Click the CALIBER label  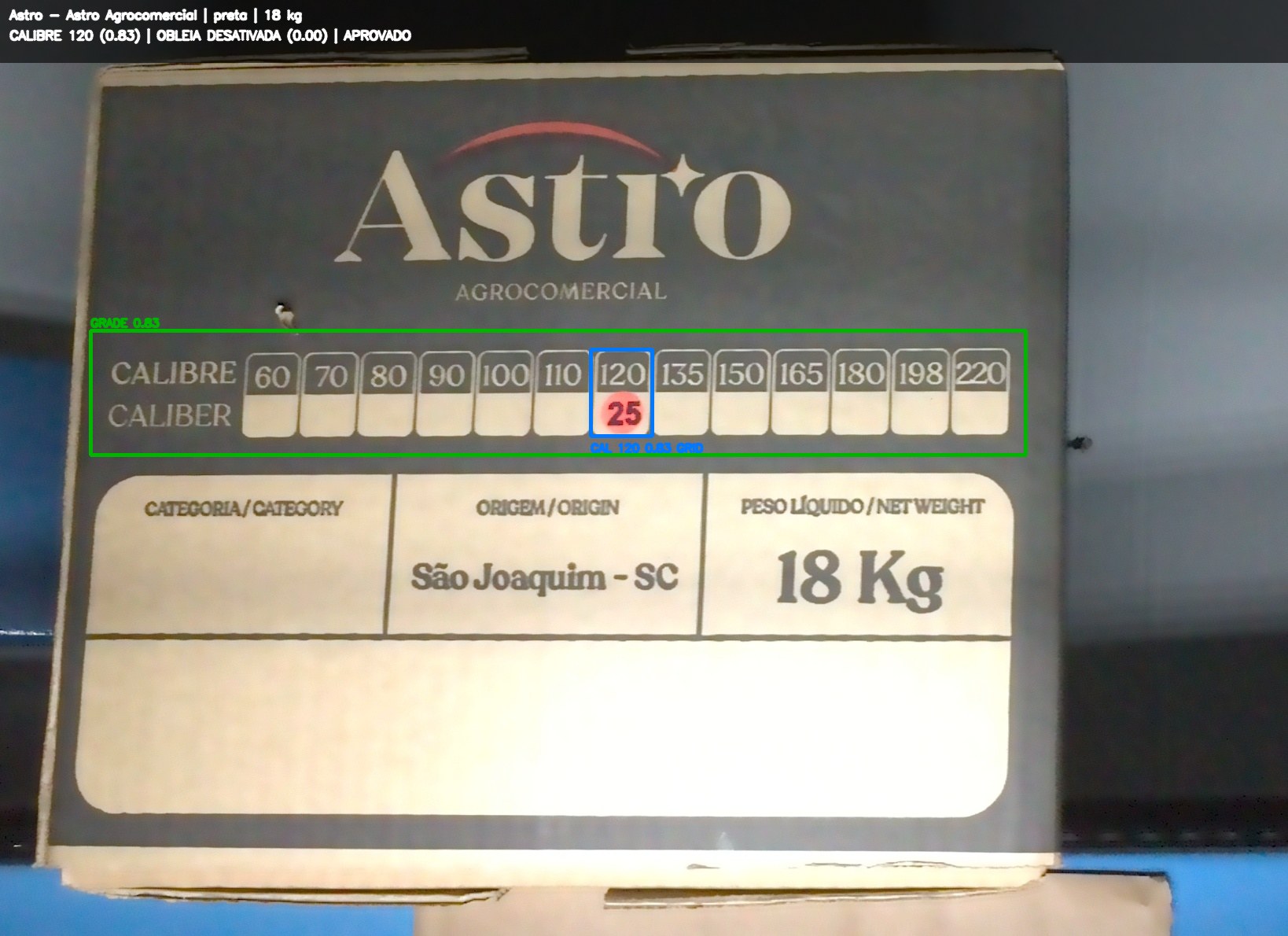[170, 415]
